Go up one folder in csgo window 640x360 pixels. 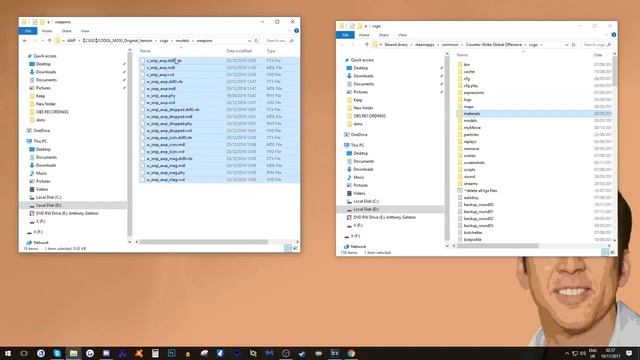[x=367, y=45]
